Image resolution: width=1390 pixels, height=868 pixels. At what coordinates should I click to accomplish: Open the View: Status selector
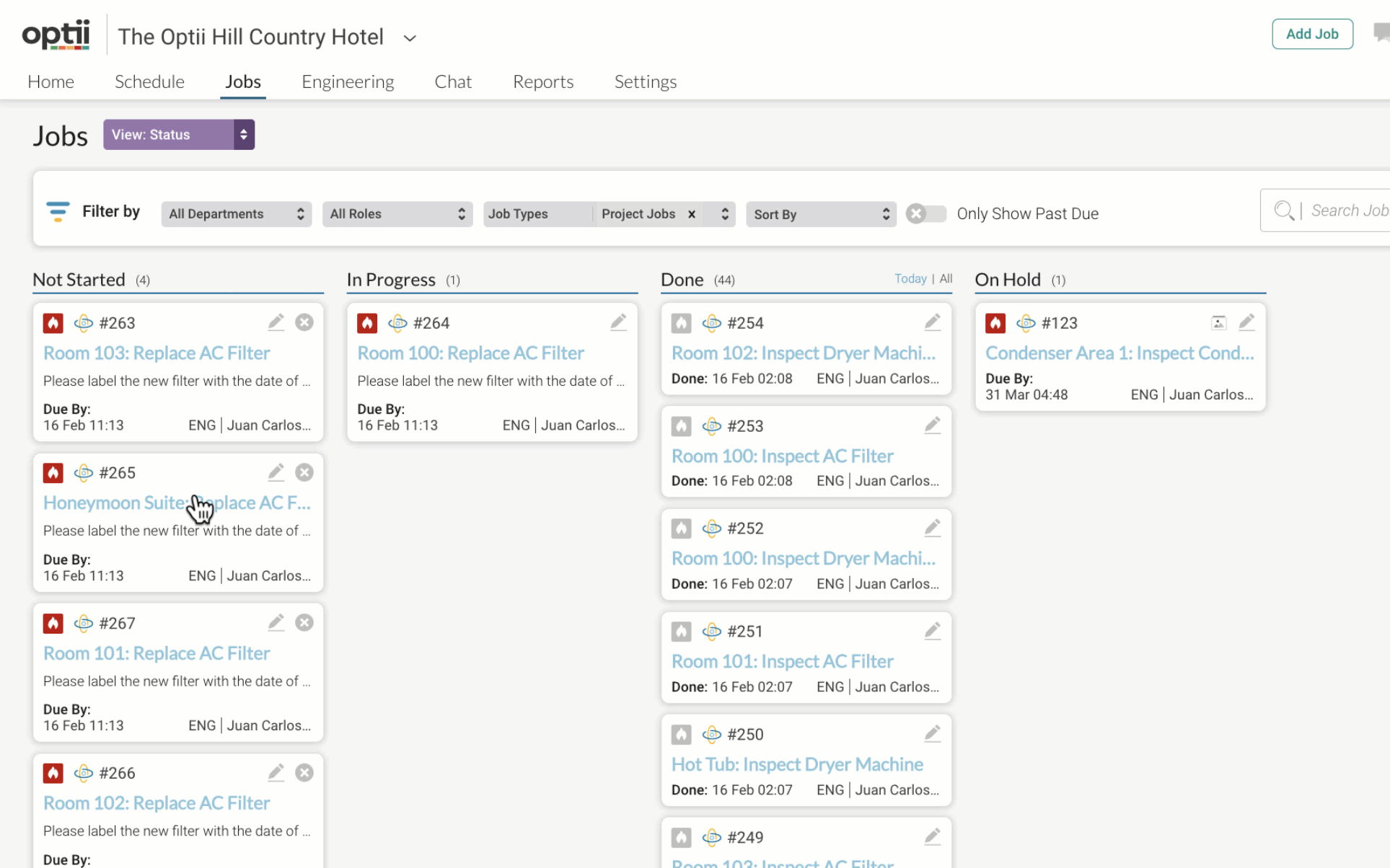(178, 135)
